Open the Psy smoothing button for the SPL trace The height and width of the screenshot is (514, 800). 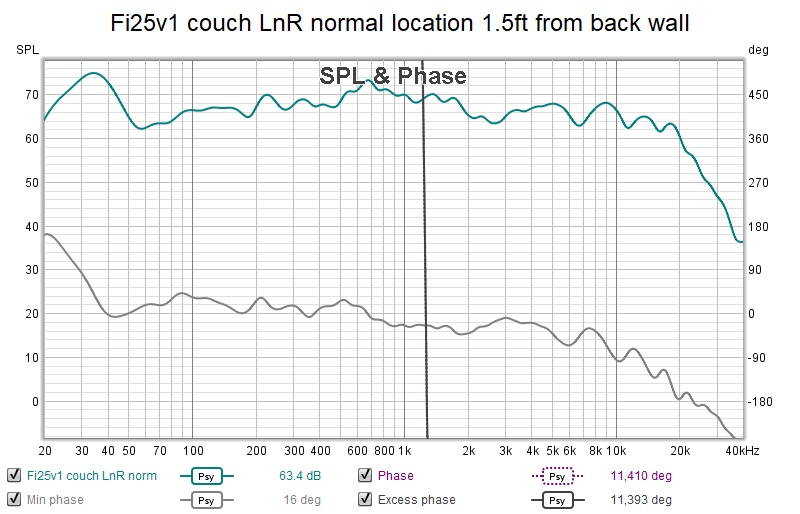tap(206, 476)
